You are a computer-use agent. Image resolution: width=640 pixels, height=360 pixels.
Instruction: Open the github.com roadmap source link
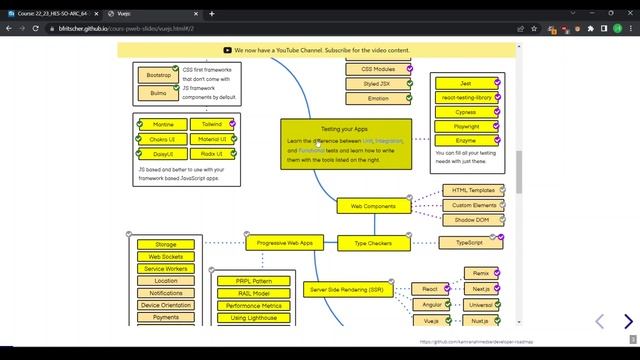click(x=476, y=342)
